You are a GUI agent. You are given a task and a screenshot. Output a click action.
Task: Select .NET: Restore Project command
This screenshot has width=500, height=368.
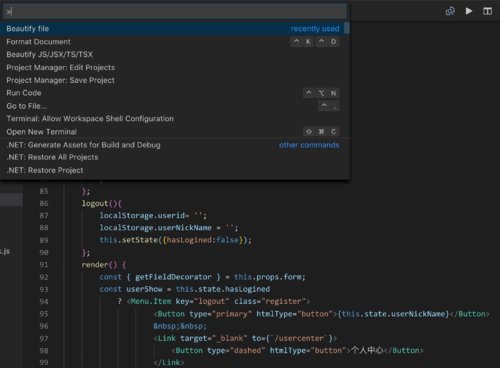[x=175, y=170]
